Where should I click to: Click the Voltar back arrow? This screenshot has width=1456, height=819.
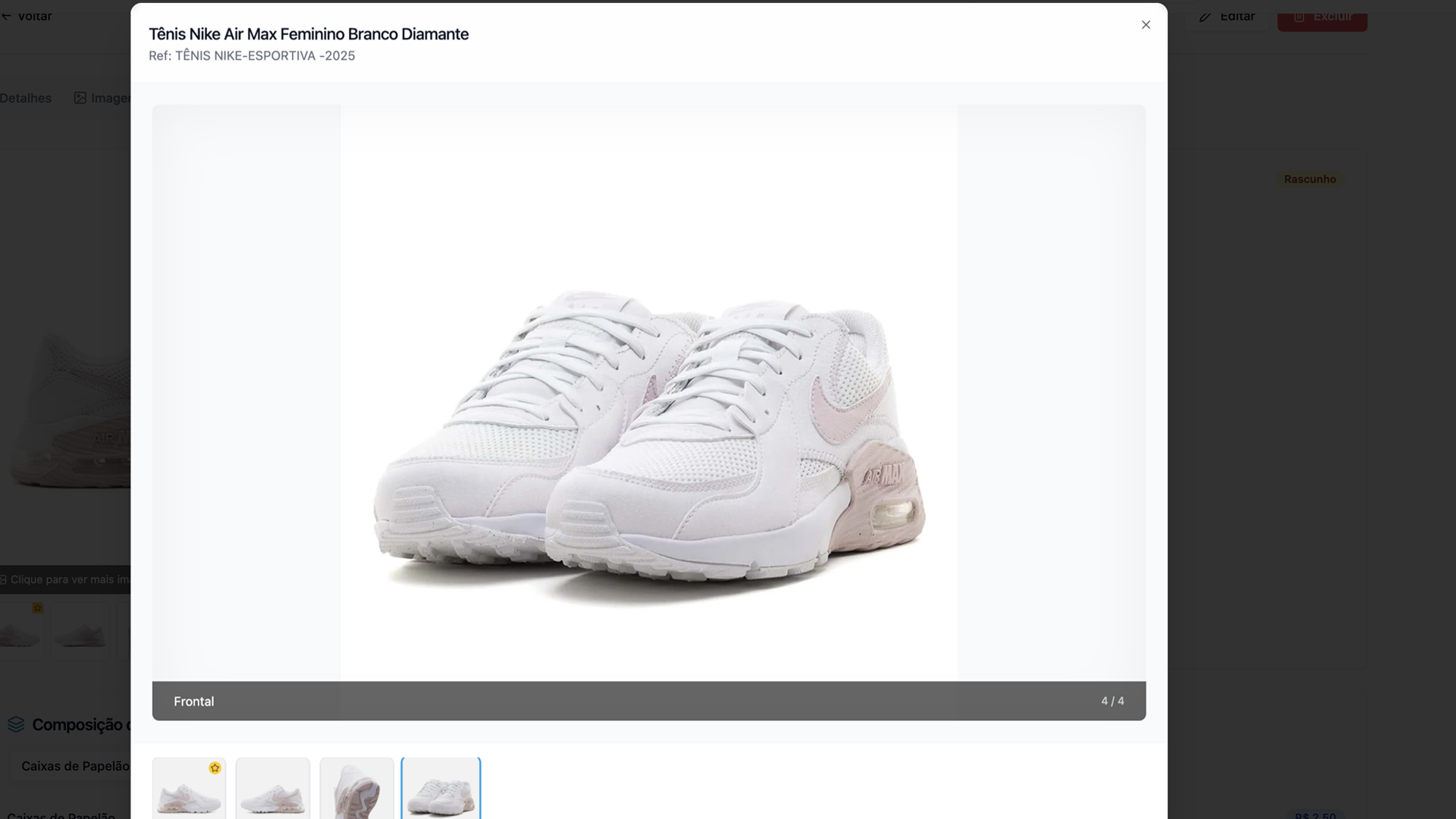(x=27, y=17)
